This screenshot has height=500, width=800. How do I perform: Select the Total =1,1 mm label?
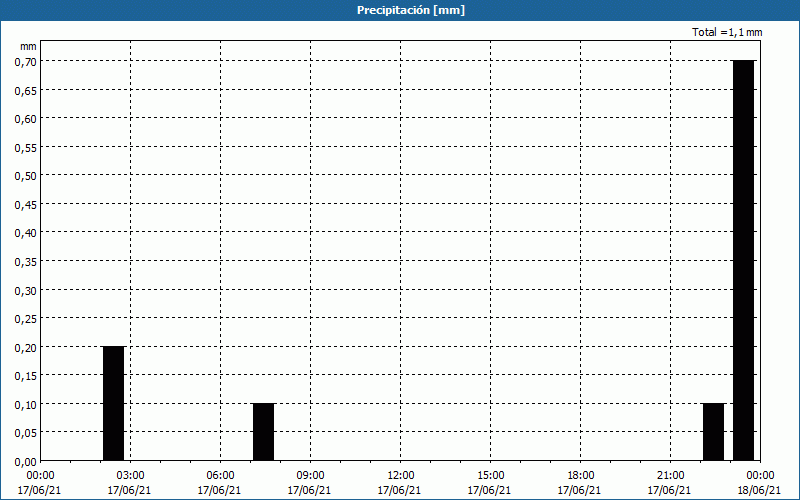tap(727, 32)
